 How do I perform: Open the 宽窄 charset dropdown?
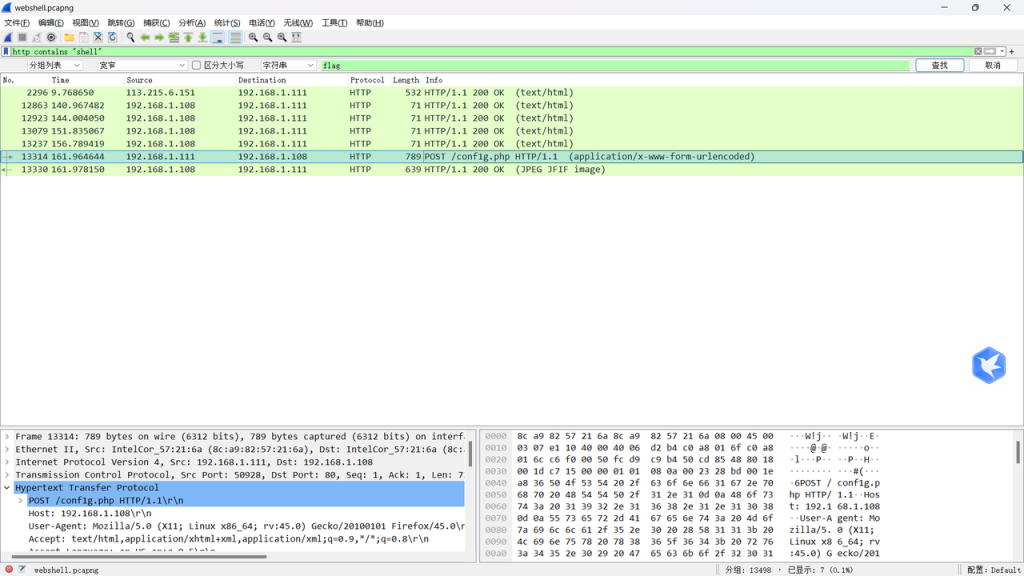pyautogui.click(x=141, y=65)
